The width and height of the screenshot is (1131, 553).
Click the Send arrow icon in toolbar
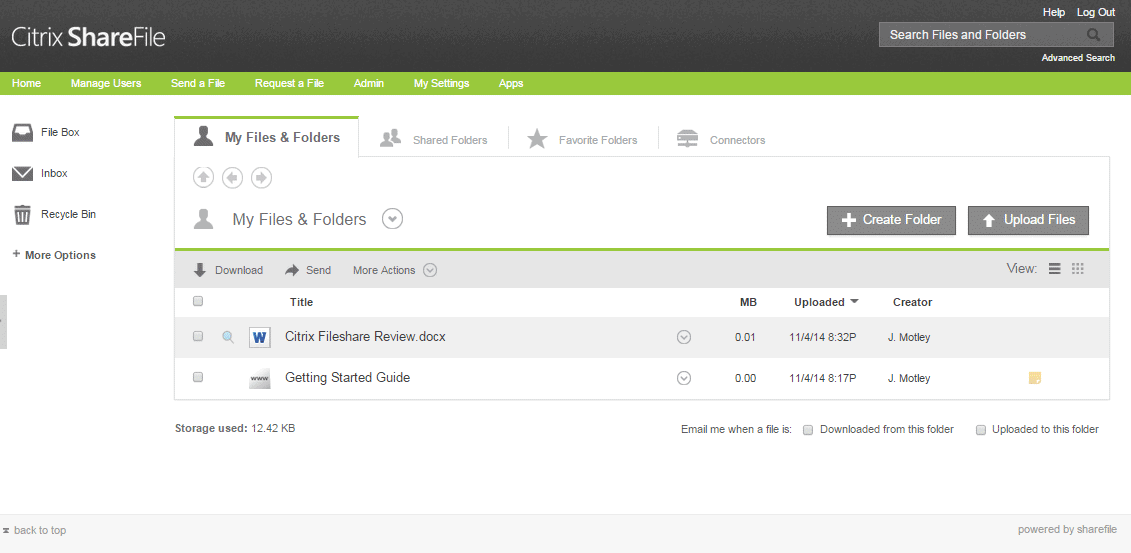(292, 270)
